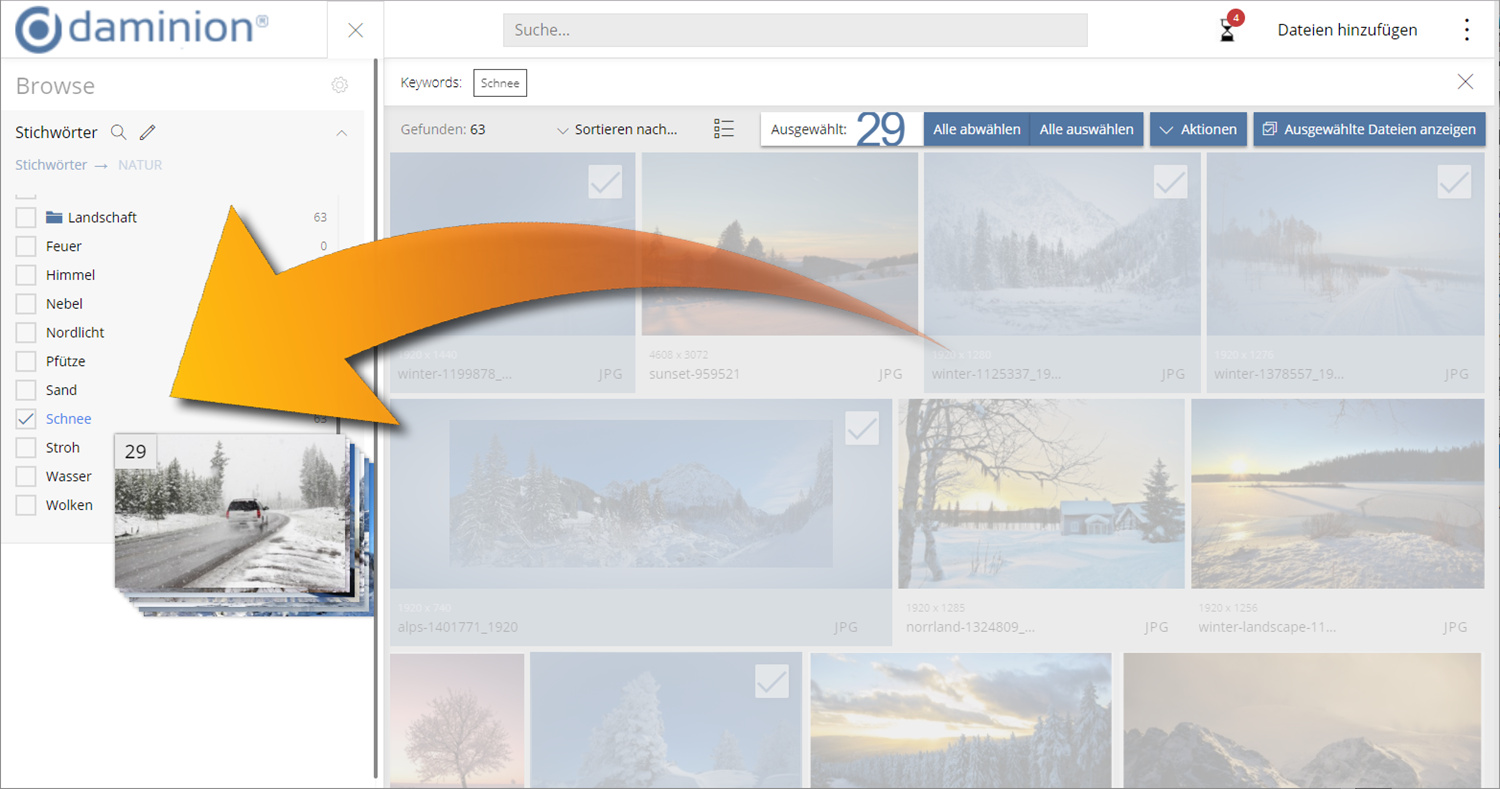Edit keywords with the pencil icon
The height and width of the screenshot is (789, 1500).
coord(147,132)
